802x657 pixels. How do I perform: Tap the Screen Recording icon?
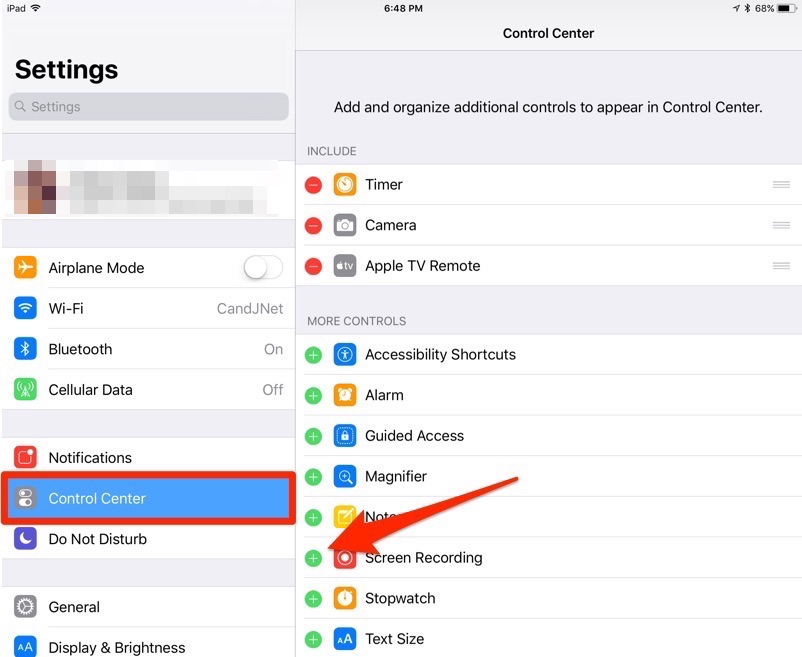tap(345, 558)
